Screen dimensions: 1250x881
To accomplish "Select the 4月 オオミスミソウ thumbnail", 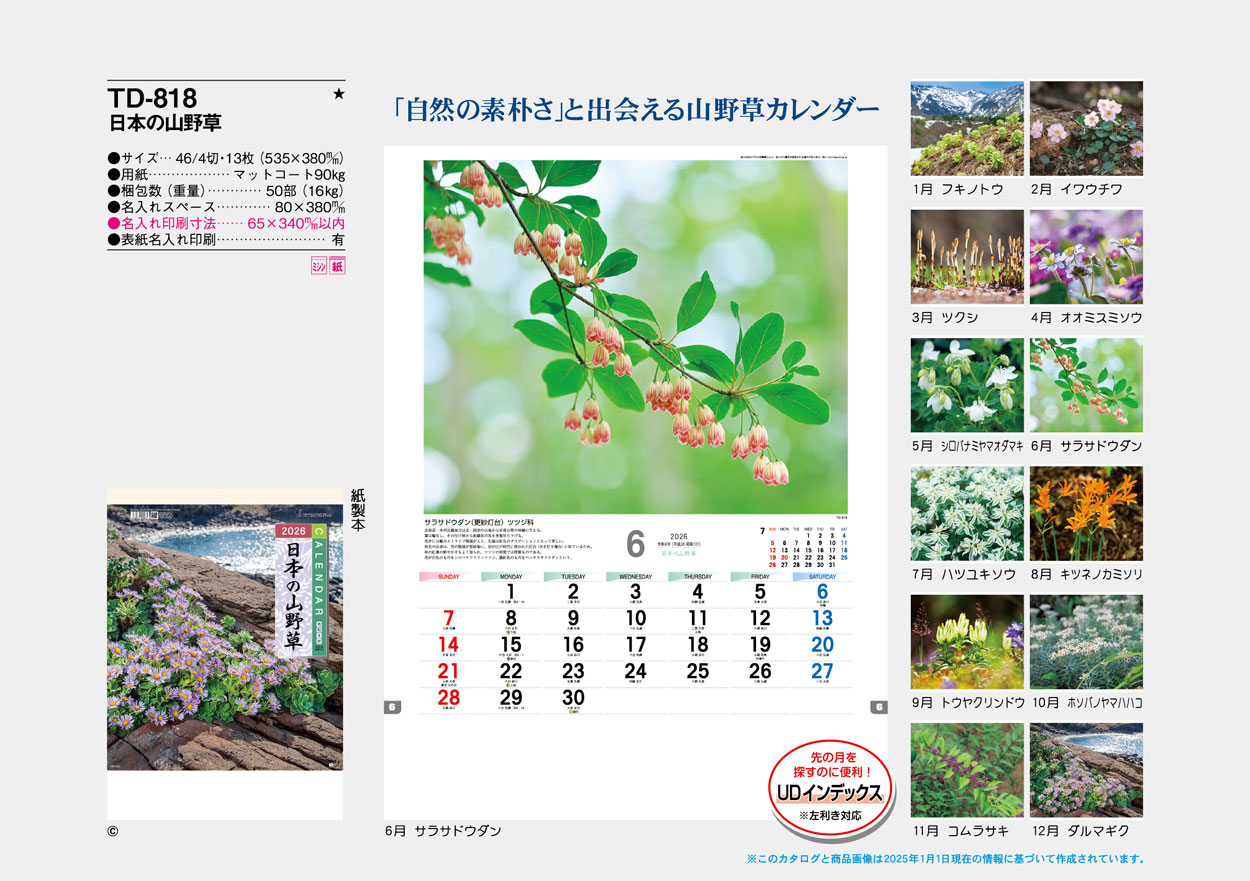I will [1086, 257].
